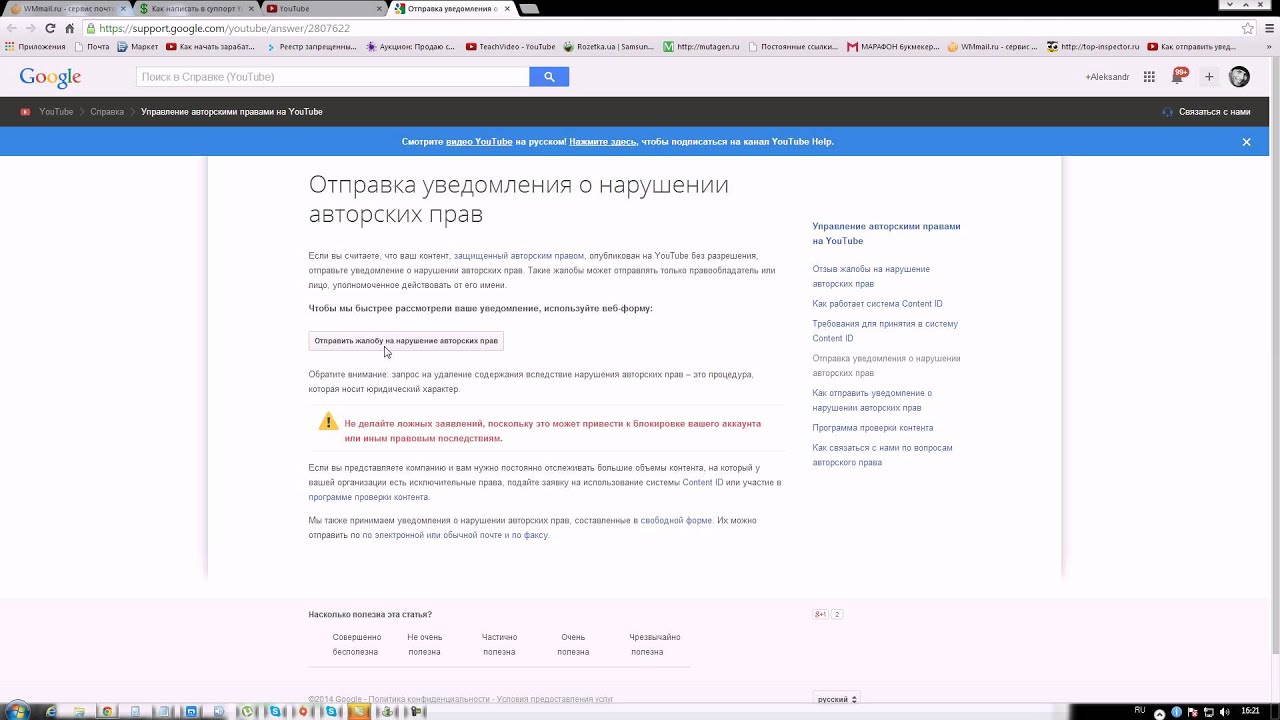Click the +1 button under the article

(x=820, y=614)
